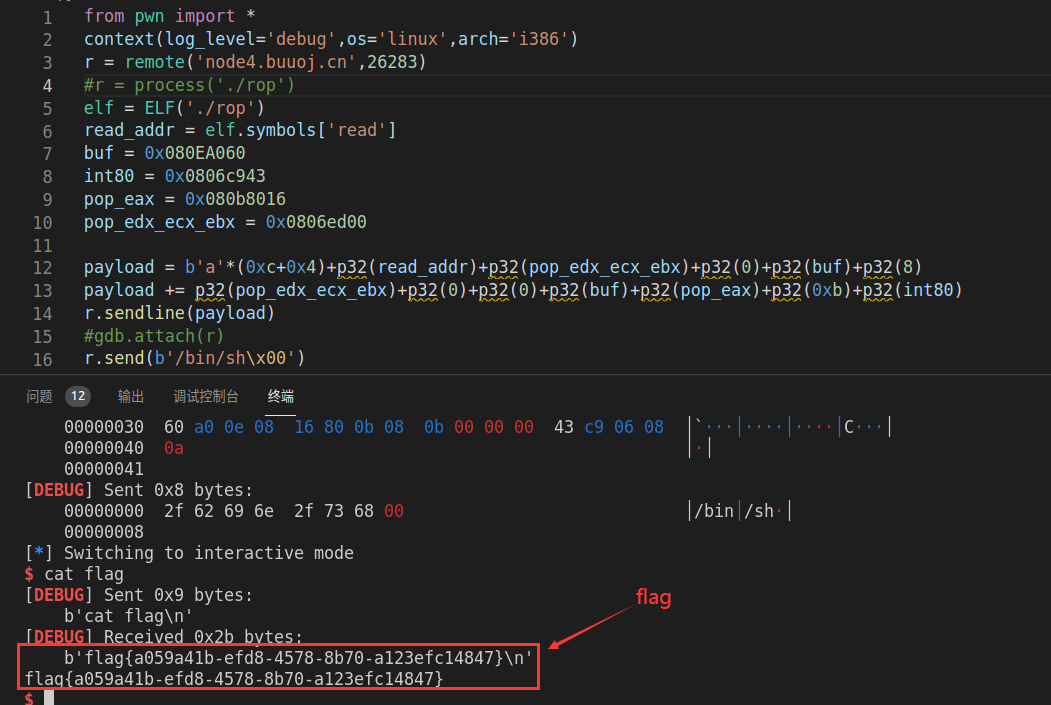Click r.send(b'/bin/sh\x00') line
The height and width of the screenshot is (705, 1051).
click(194, 358)
